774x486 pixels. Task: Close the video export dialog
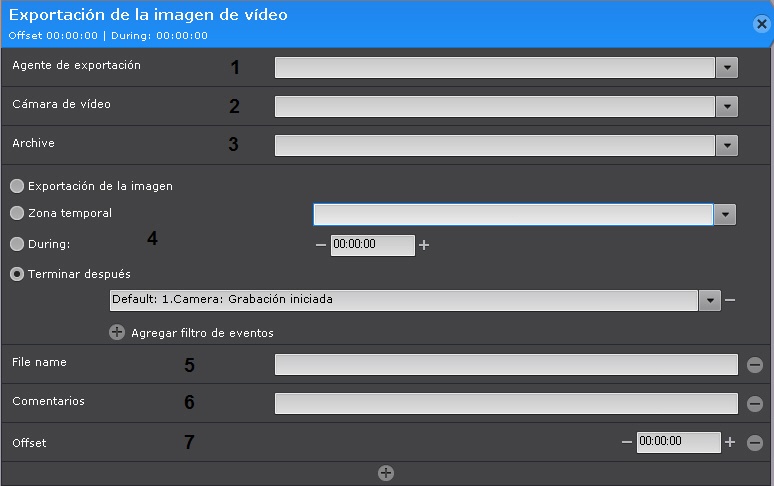762,23
